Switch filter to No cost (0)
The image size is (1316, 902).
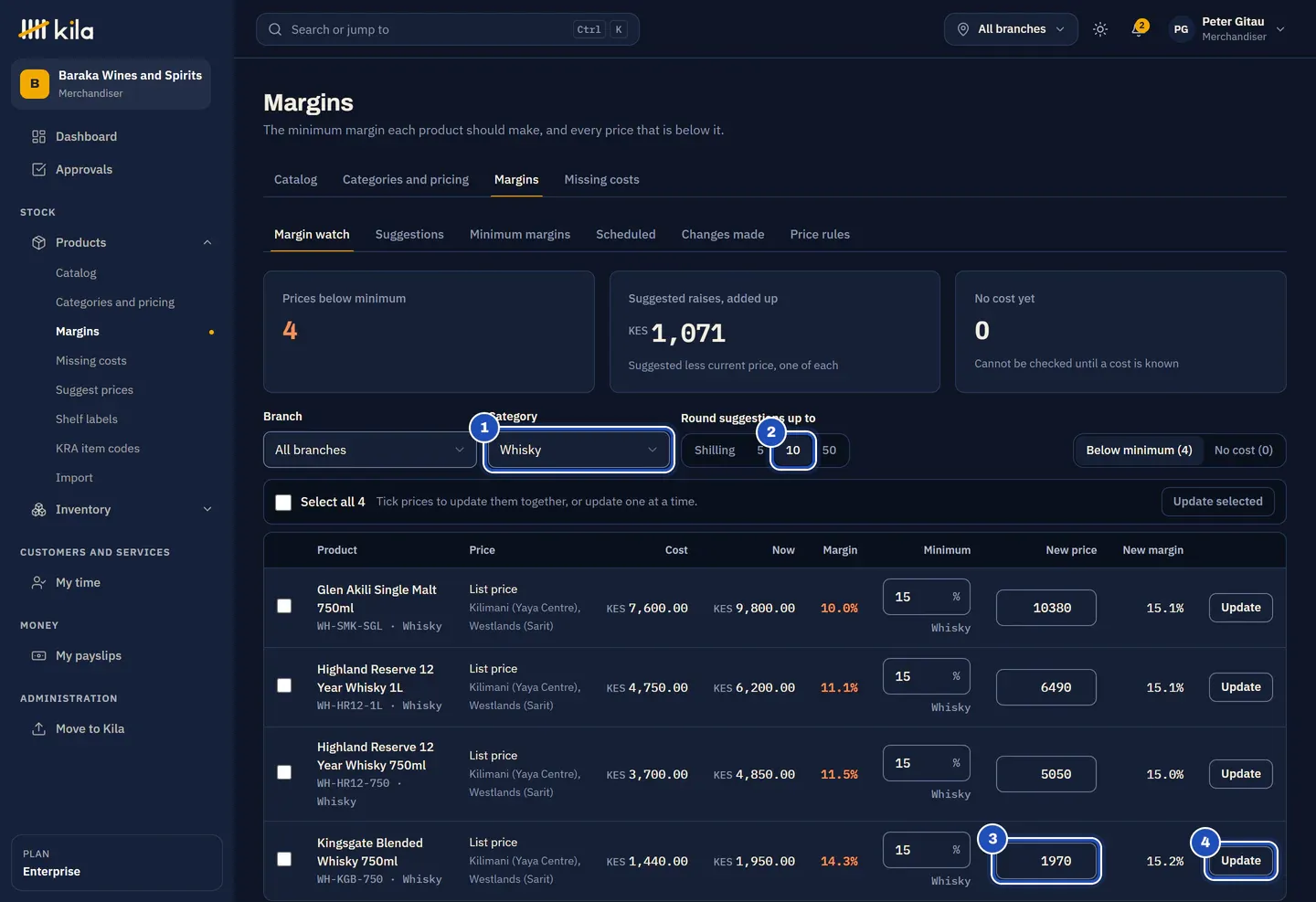pyautogui.click(x=1243, y=450)
